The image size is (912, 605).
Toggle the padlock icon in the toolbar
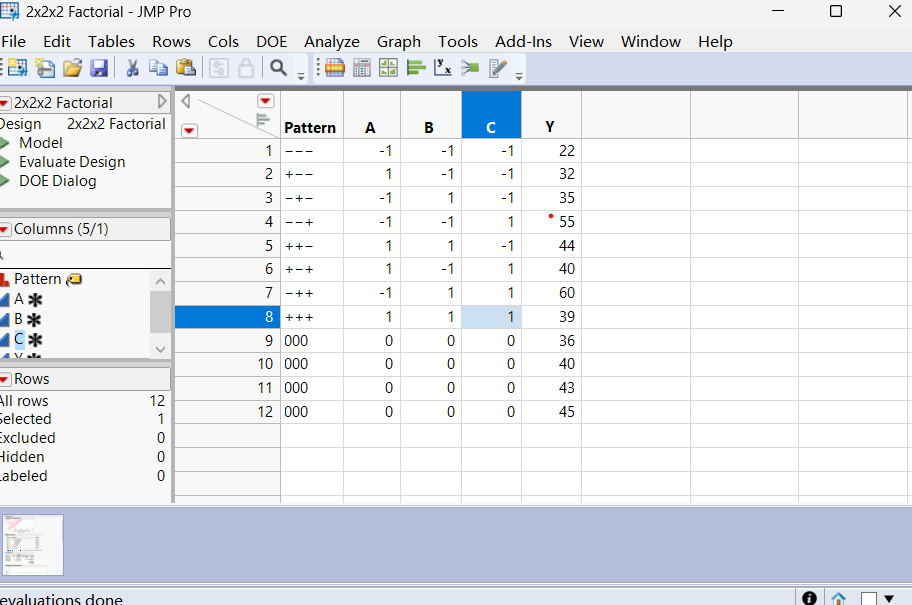(247, 67)
